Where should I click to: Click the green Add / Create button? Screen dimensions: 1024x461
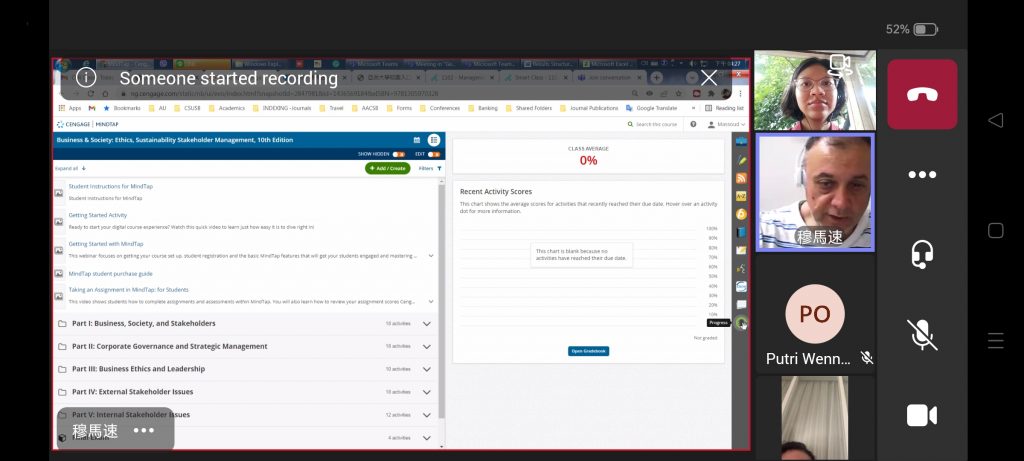[388, 168]
